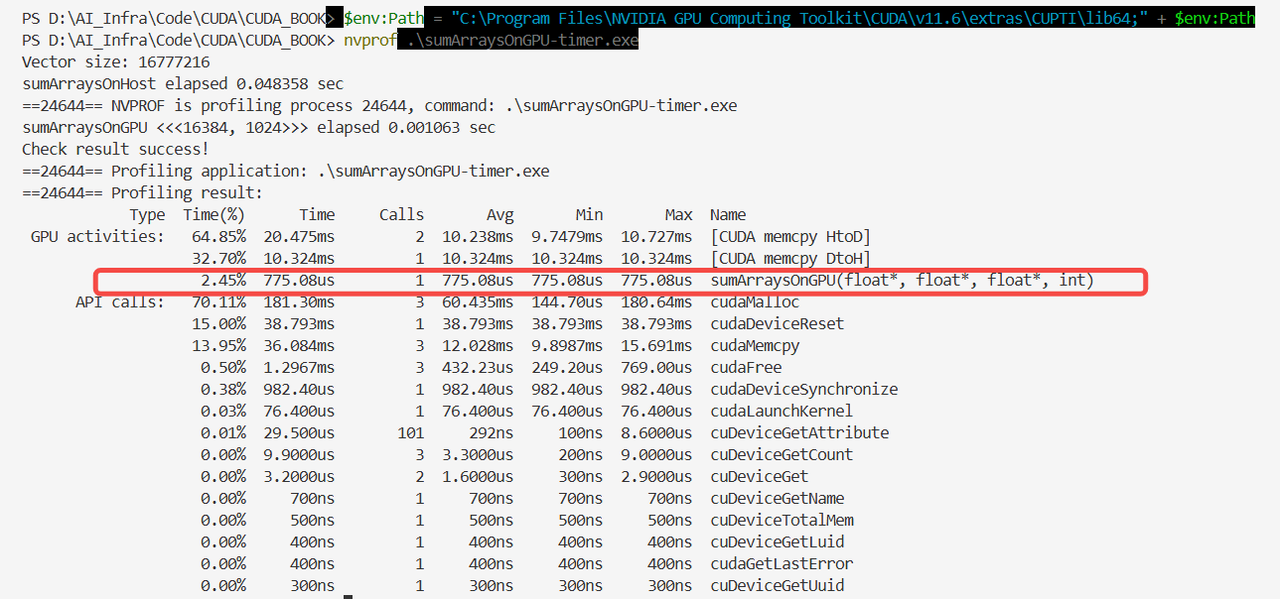Image resolution: width=1280 pixels, height=599 pixels.
Task: Click the '181.30ms' time value
Action: point(299,302)
